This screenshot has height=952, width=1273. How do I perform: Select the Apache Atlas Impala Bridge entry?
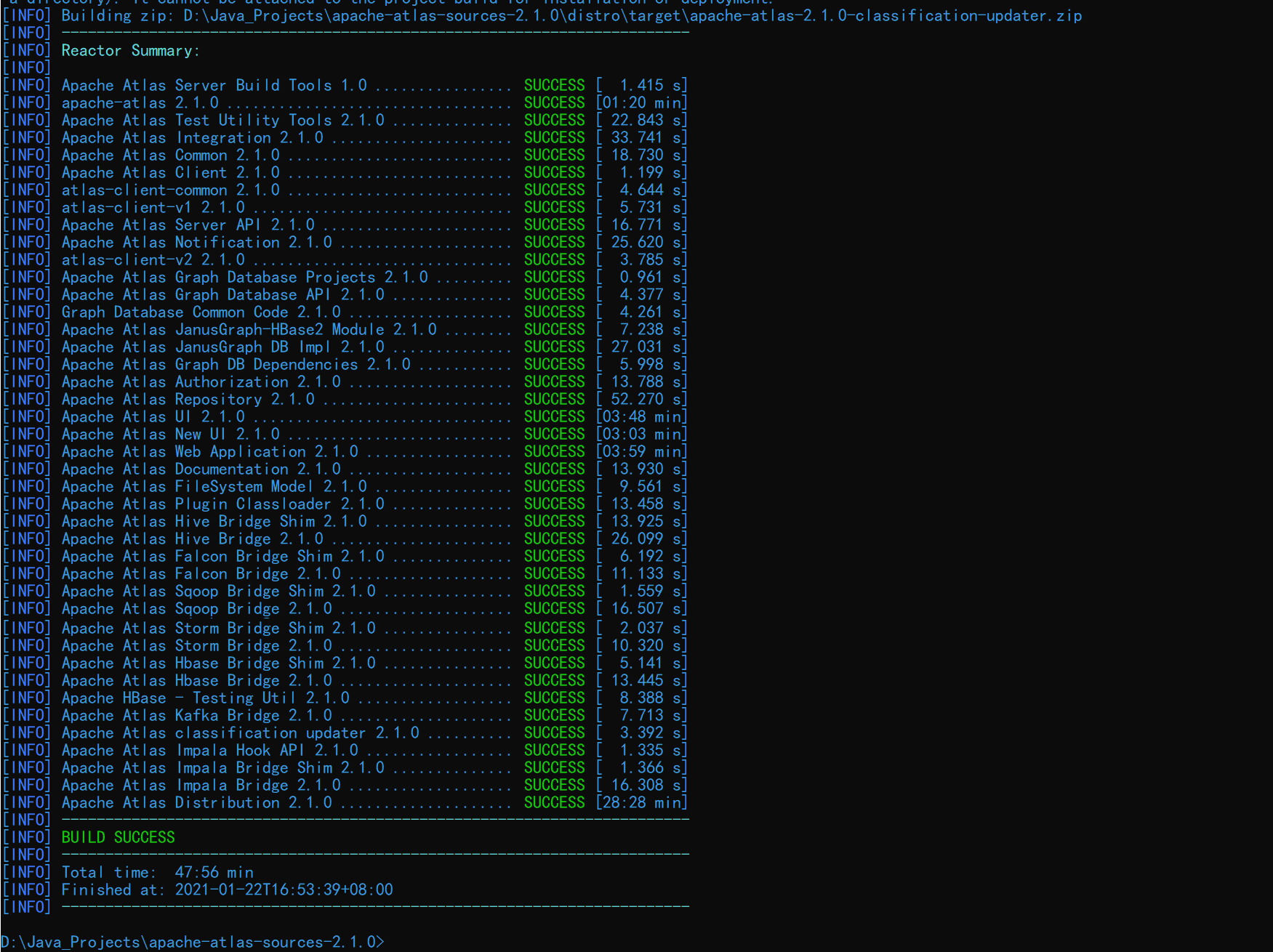(196, 785)
